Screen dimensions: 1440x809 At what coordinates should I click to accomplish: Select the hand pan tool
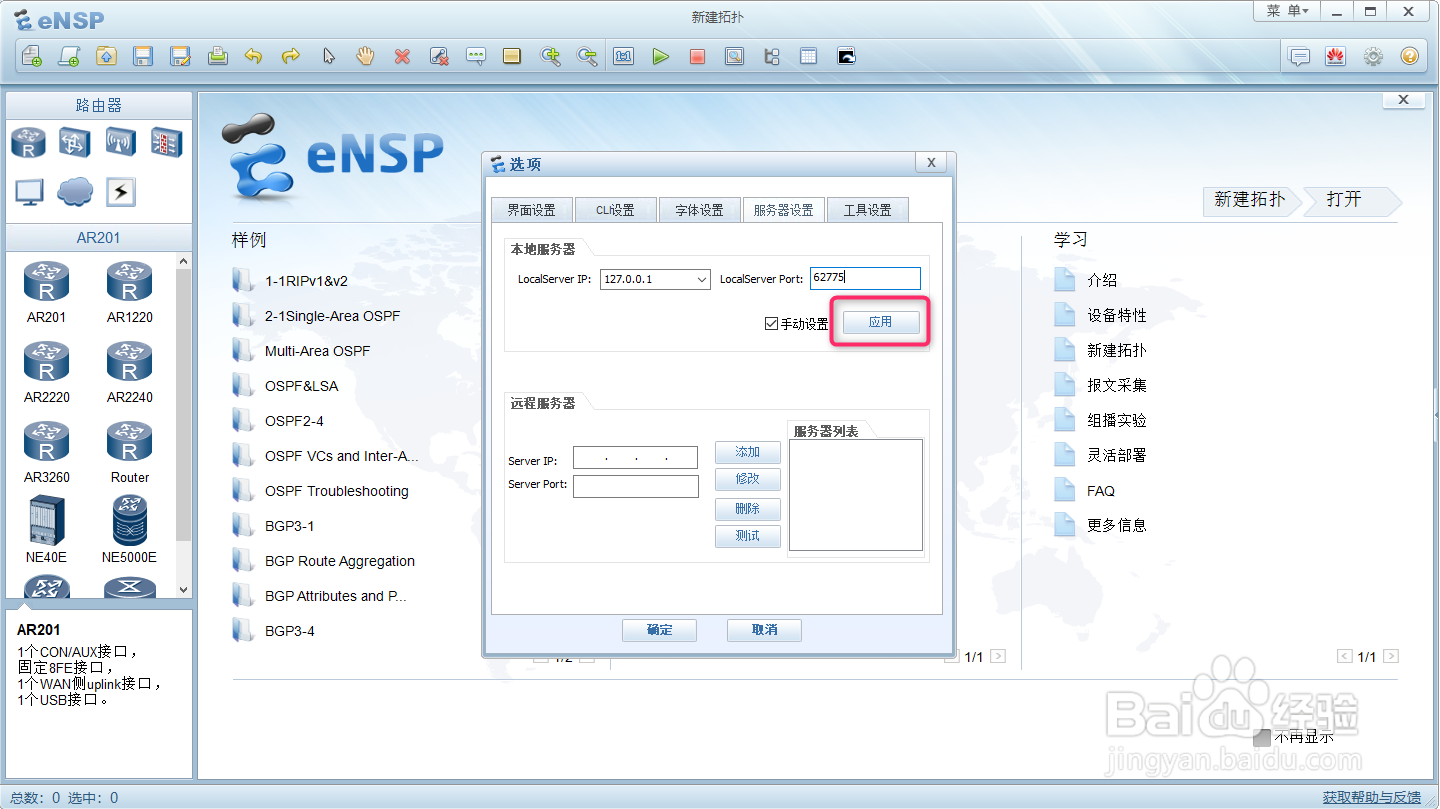[x=365, y=56]
